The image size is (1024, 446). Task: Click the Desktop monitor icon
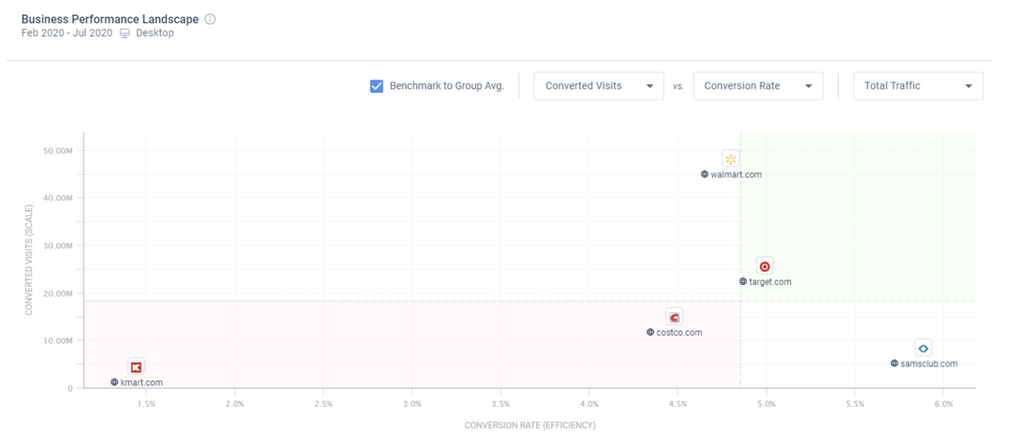pos(125,33)
